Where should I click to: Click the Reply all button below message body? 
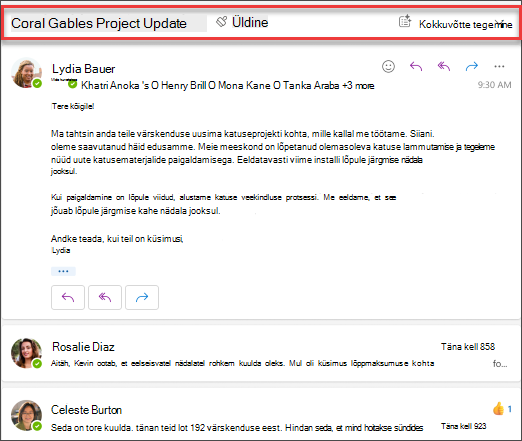105,297
